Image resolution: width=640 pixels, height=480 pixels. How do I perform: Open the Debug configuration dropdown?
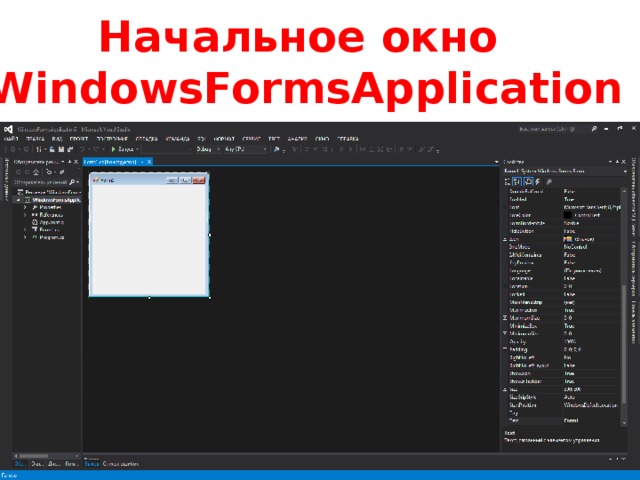click(208, 149)
